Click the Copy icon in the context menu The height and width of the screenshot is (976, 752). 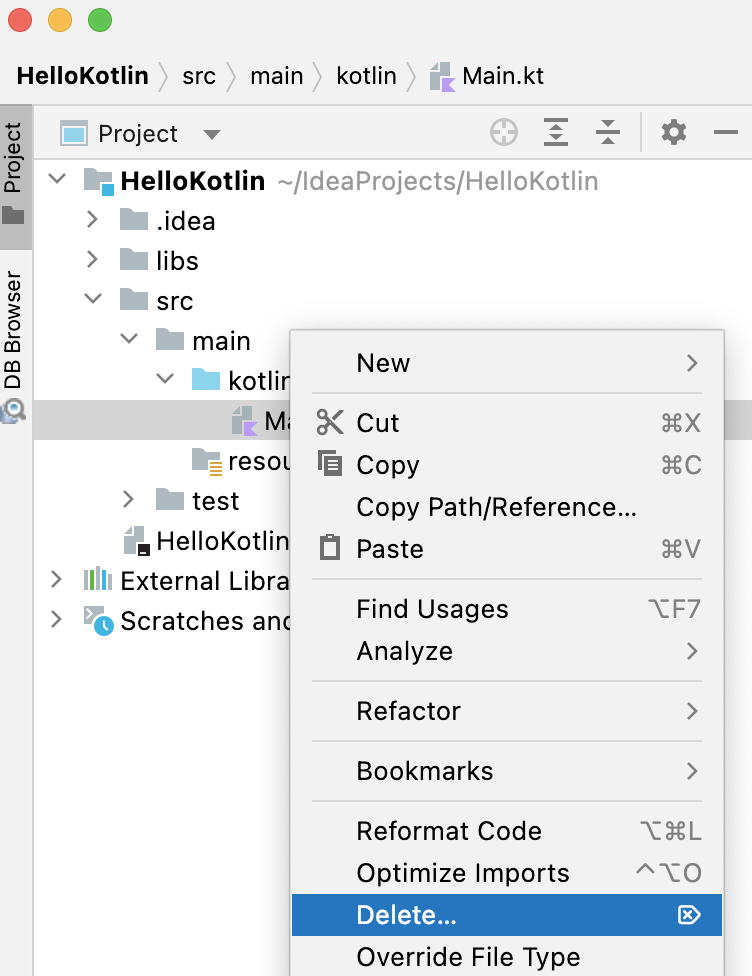click(330, 464)
